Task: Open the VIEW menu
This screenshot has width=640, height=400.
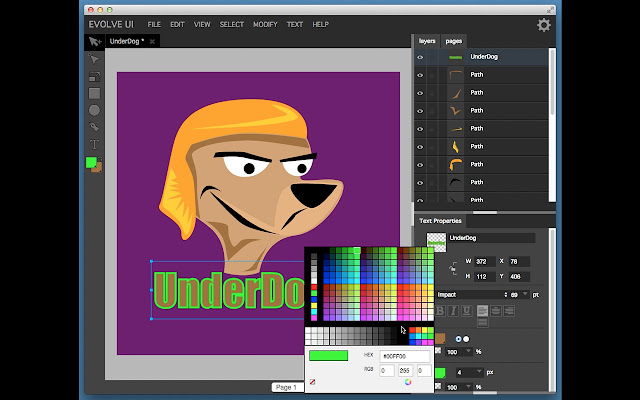Action: pyautogui.click(x=202, y=24)
